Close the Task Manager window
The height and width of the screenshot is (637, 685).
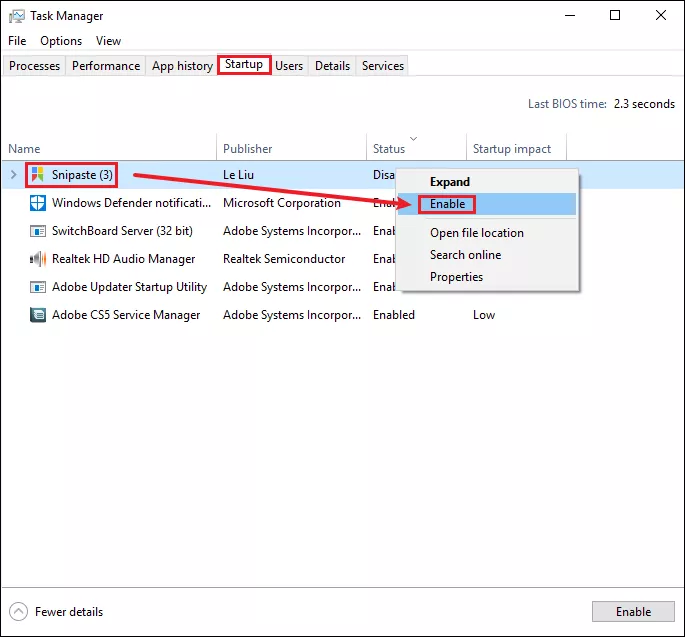pyautogui.click(x=661, y=16)
